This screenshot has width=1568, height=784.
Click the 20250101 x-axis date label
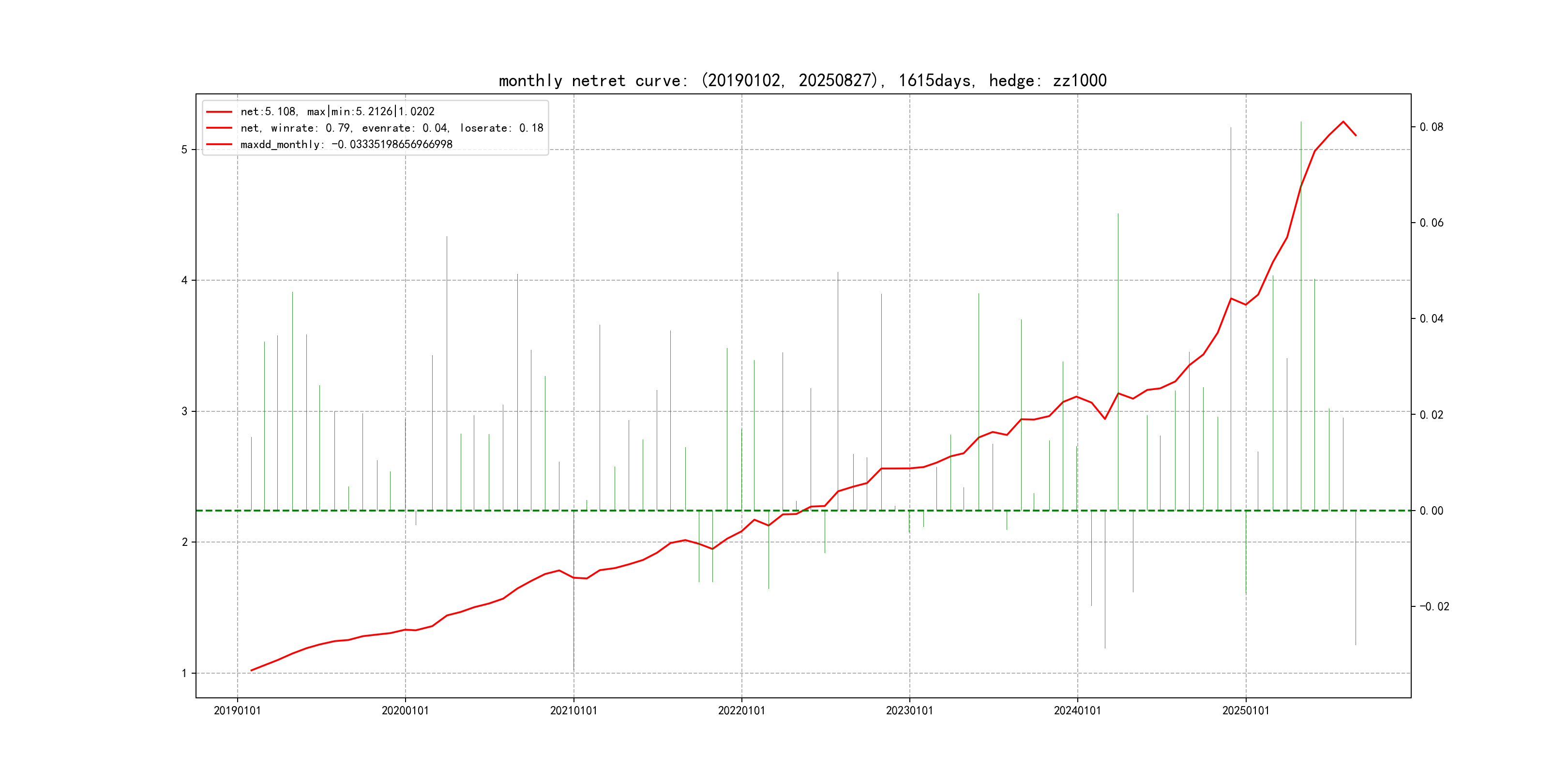[1246, 711]
